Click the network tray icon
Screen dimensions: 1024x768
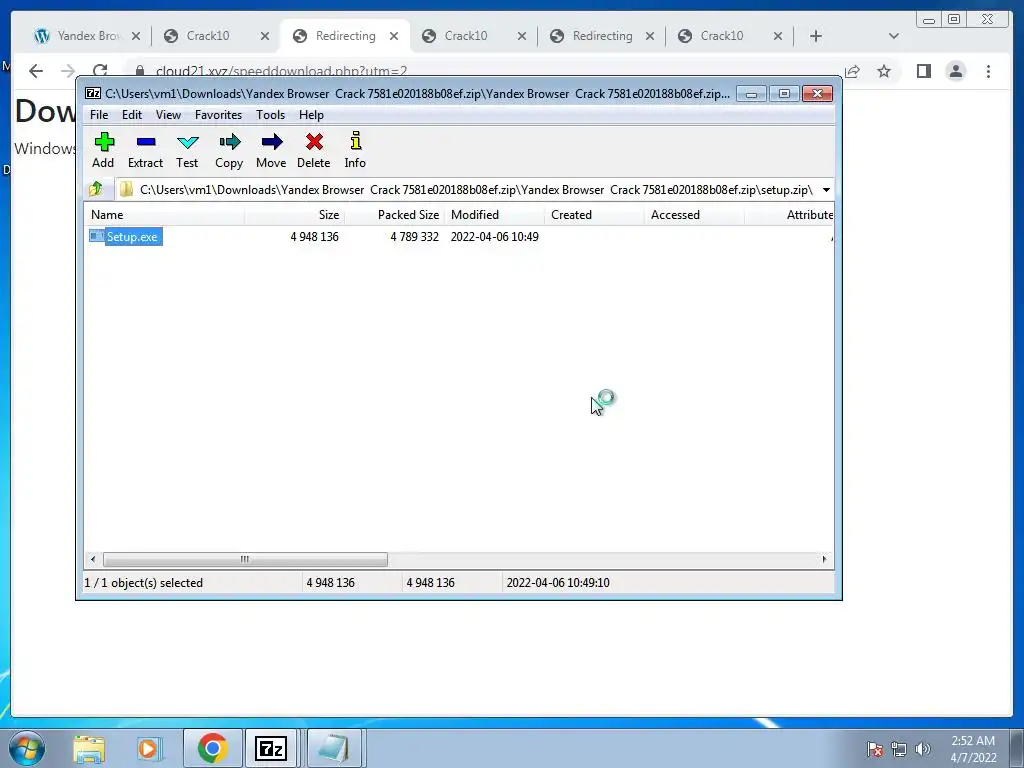[899, 749]
